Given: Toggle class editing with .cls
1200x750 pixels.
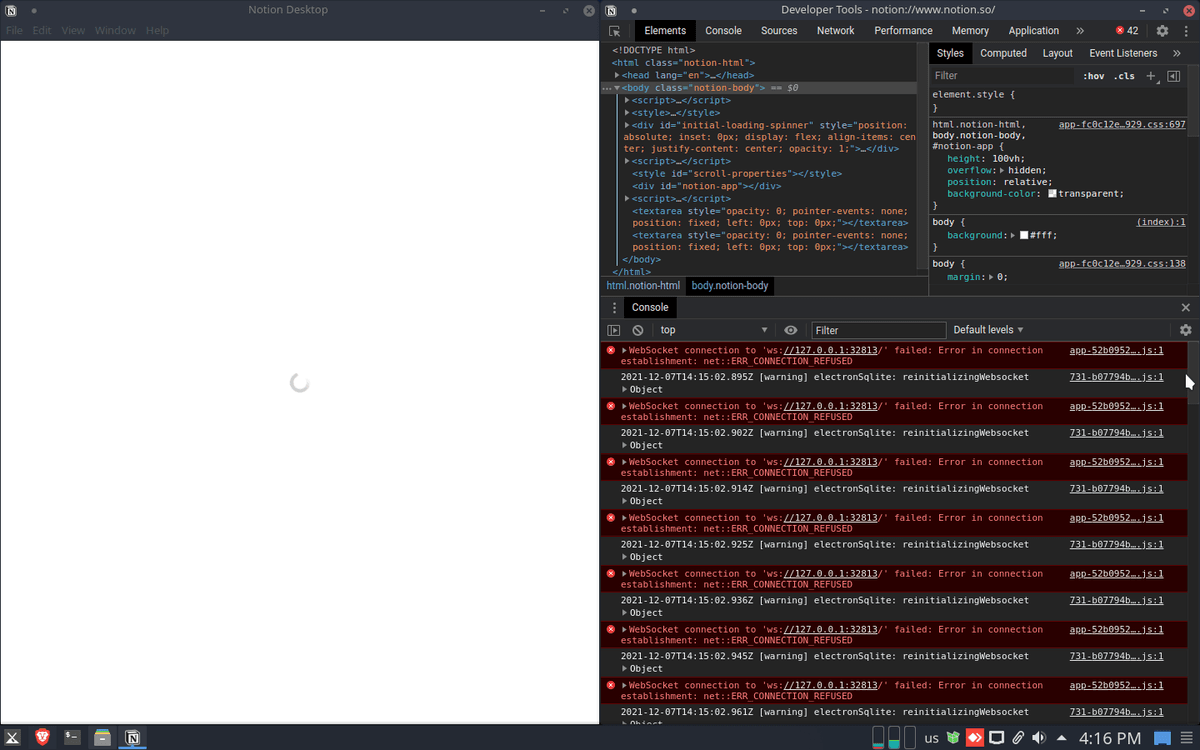Looking at the screenshot, I should (1125, 75).
